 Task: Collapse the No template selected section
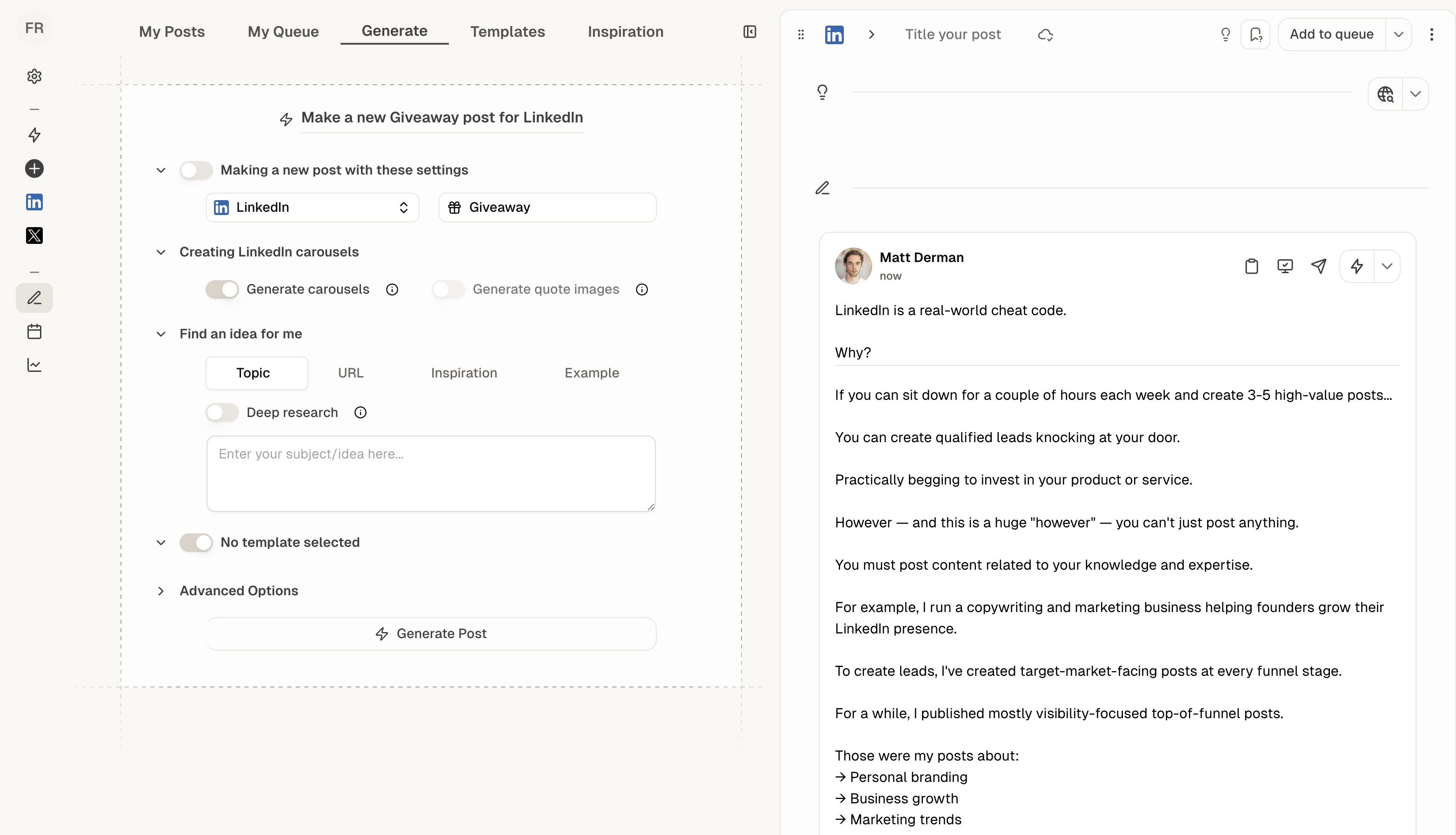click(161, 543)
